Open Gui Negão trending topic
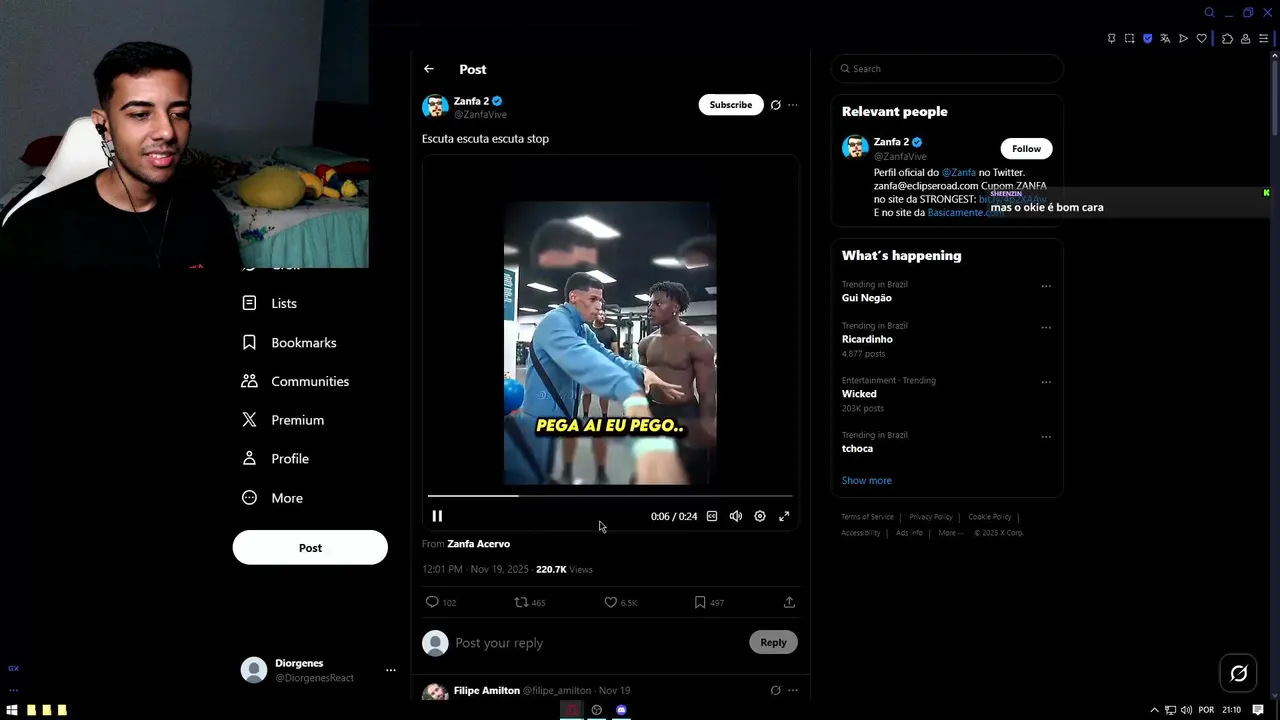This screenshot has height=720, width=1280. point(867,298)
